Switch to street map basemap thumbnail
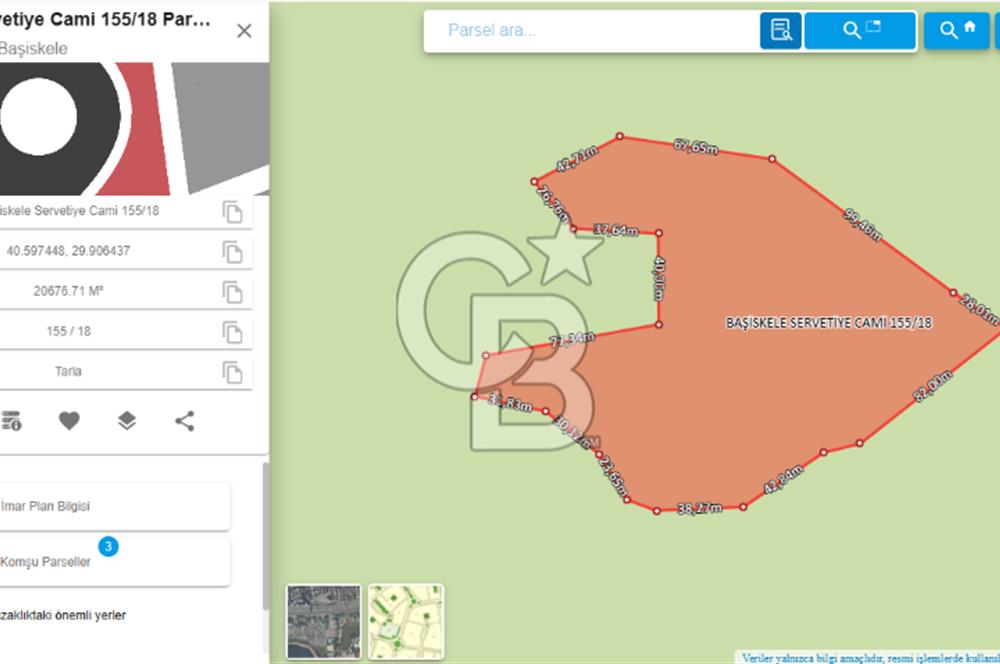 (x=406, y=622)
